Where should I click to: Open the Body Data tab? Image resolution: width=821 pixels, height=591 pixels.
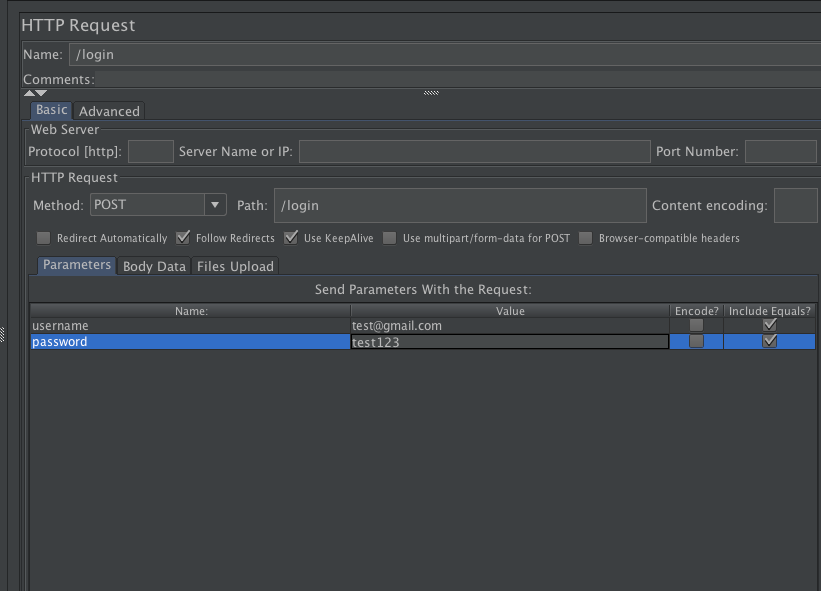154,266
